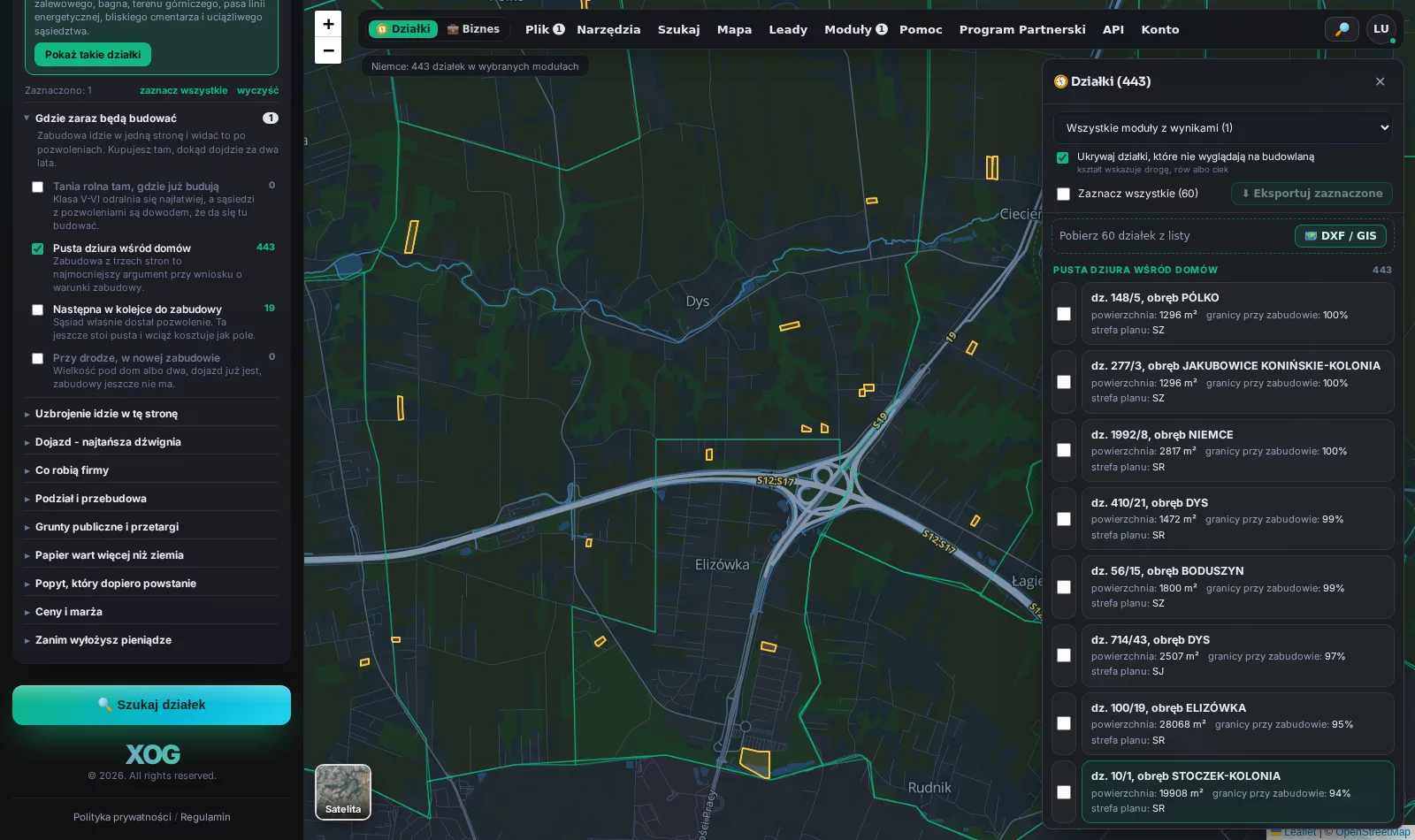Close the Działki results panel

(1380, 81)
